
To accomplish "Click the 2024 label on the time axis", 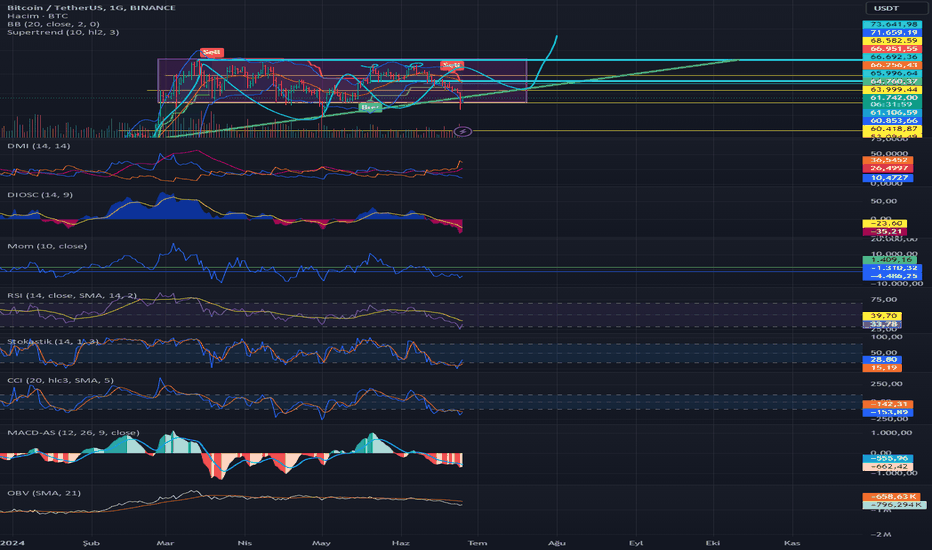I will (12, 543).
